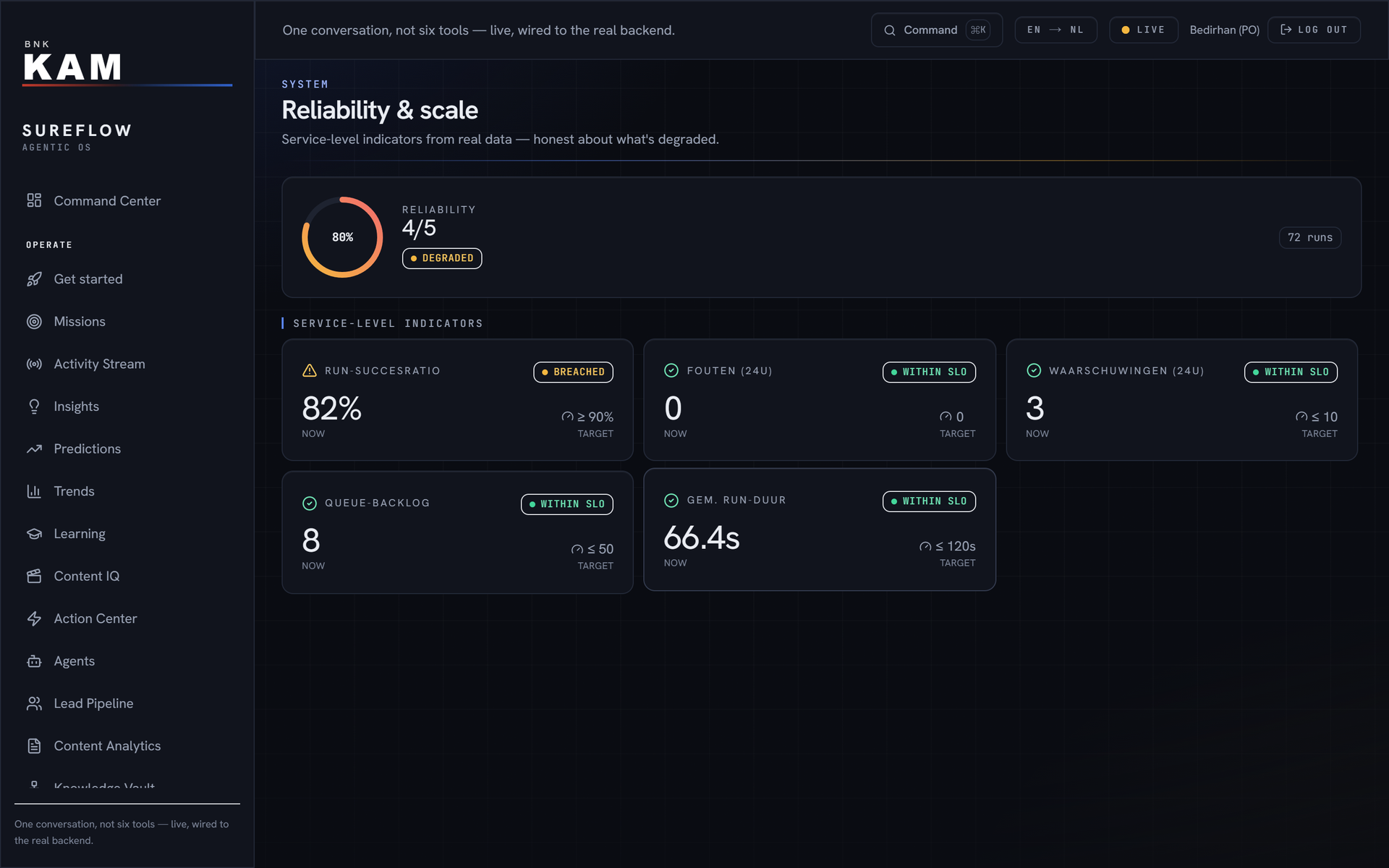The height and width of the screenshot is (868, 1389).
Task: Open Trends in sidebar
Action: 127,491
